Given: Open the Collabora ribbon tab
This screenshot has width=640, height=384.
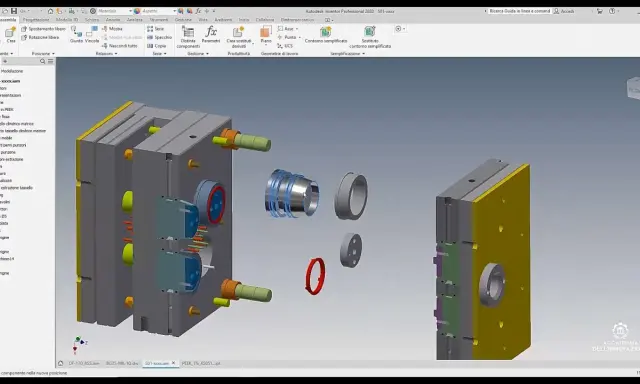Looking at the screenshot, I should coord(265,20).
